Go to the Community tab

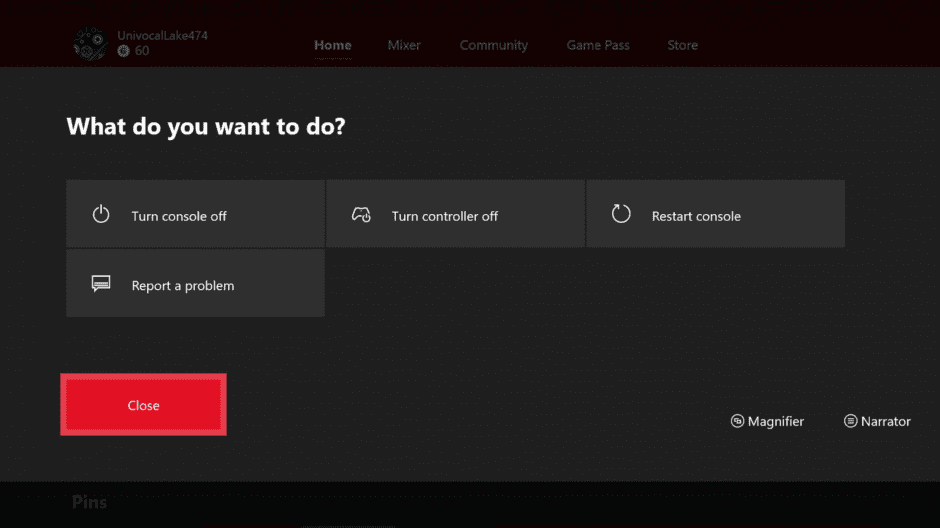tap(493, 45)
